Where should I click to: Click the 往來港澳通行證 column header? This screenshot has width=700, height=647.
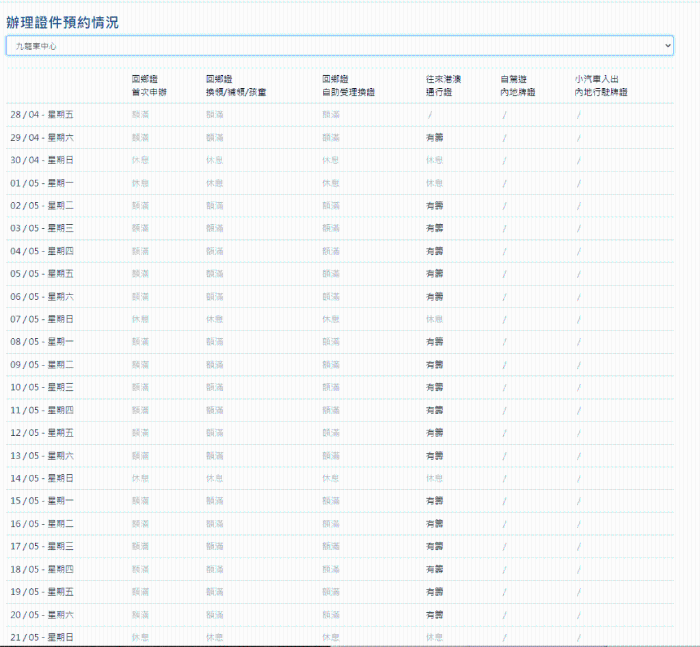(x=443, y=85)
